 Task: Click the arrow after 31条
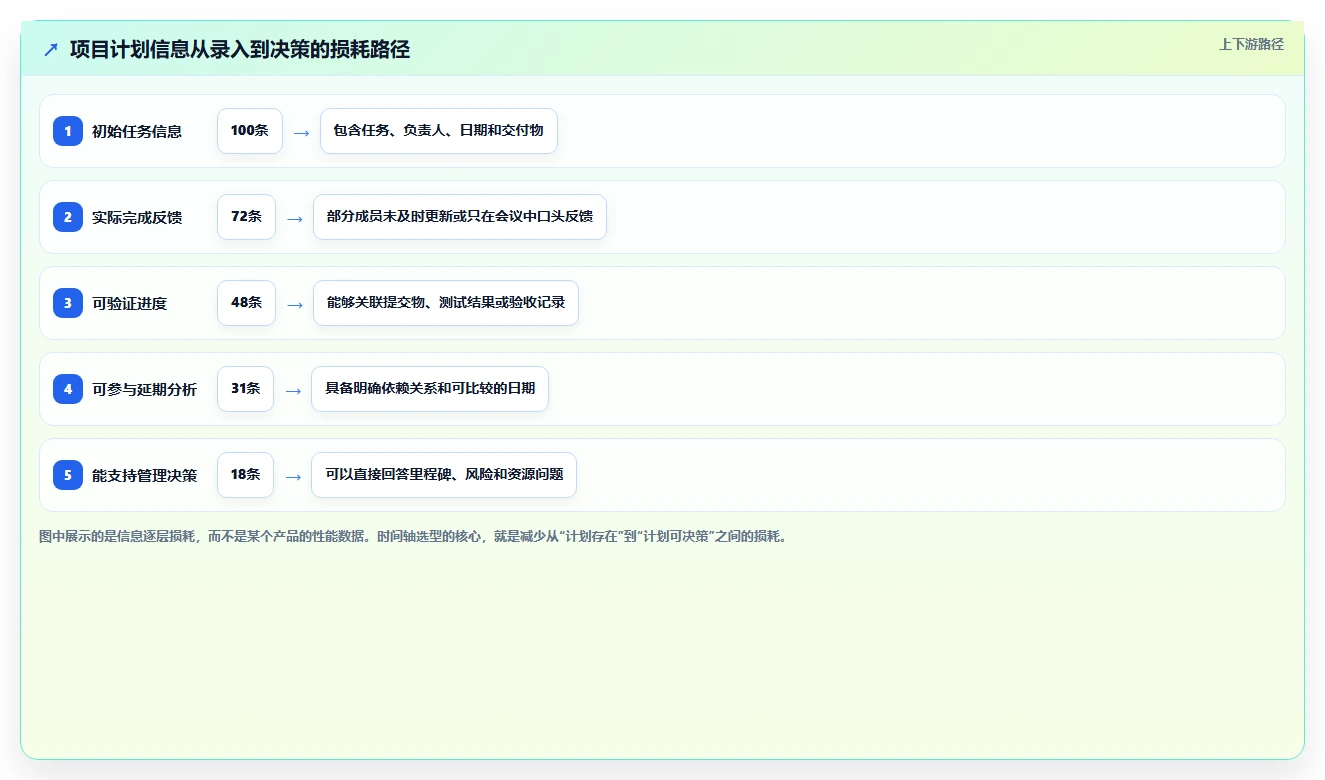[x=293, y=390]
